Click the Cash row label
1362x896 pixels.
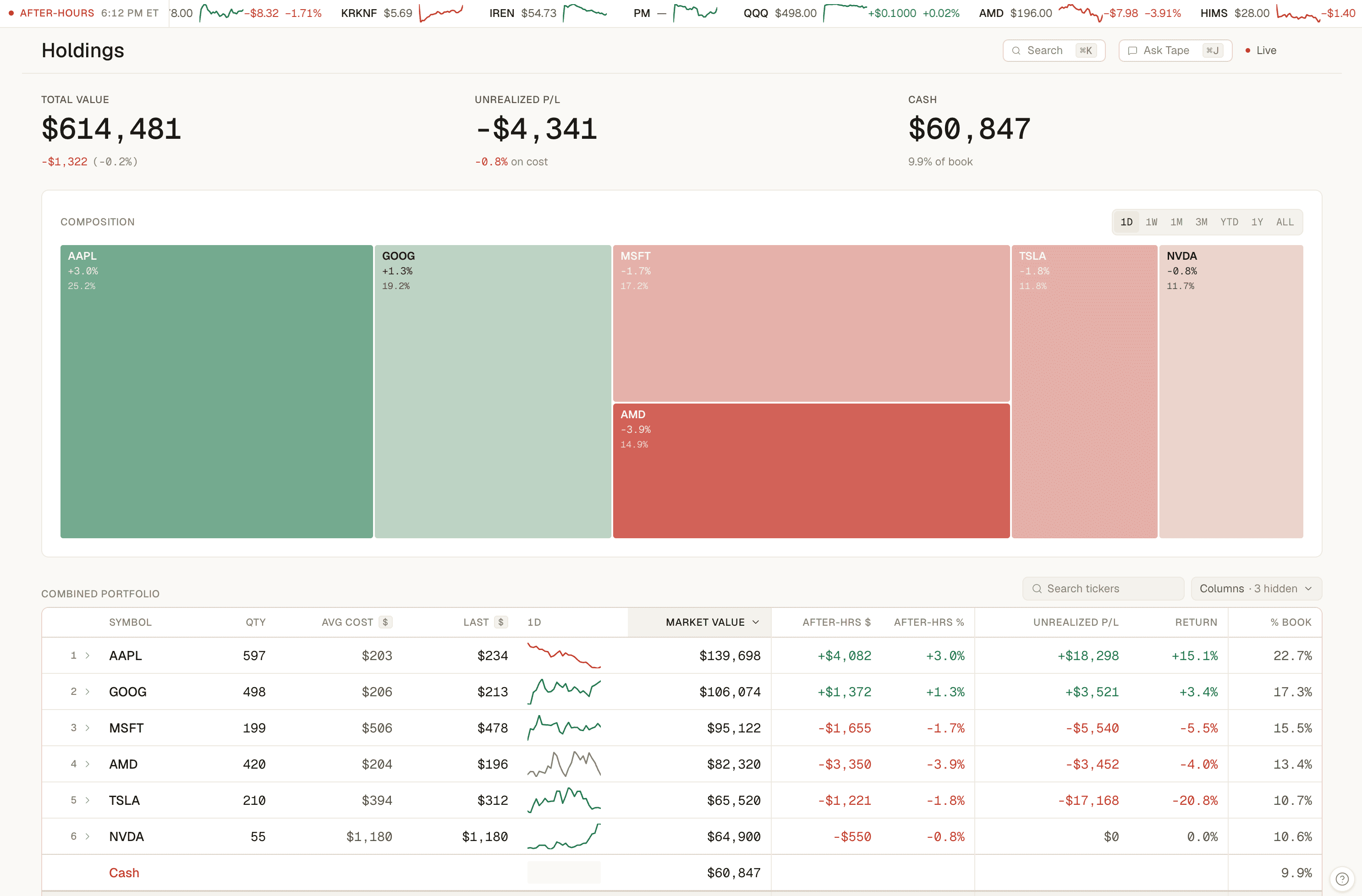click(x=124, y=873)
